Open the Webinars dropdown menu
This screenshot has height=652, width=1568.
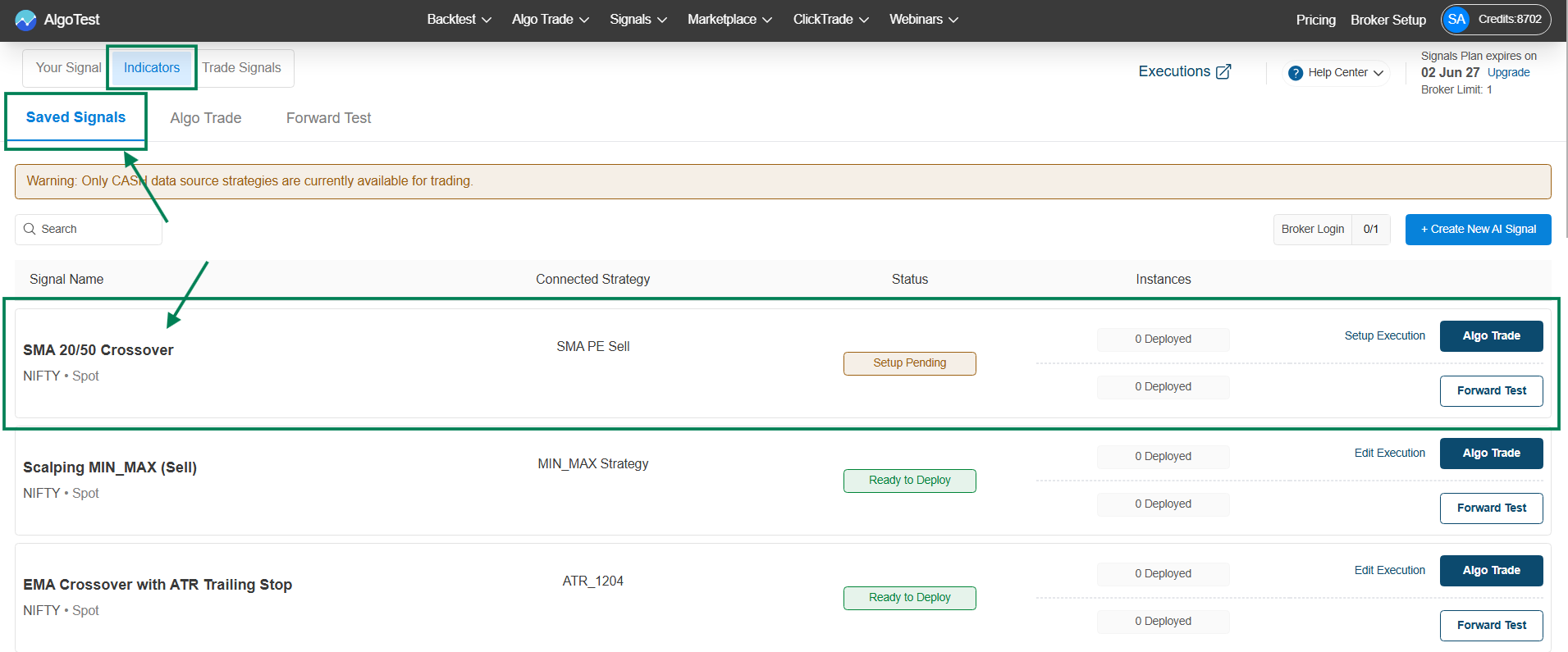pyautogui.click(x=923, y=20)
